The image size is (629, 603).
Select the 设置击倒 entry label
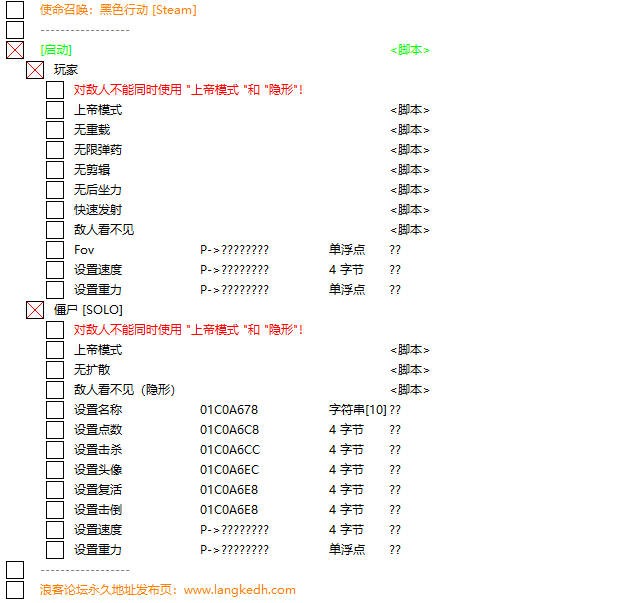[98, 510]
